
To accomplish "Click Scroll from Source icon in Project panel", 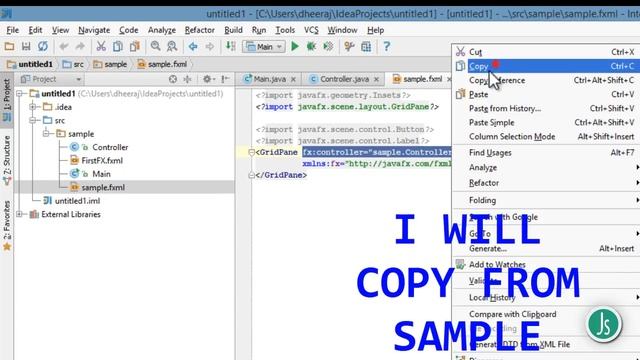I will [173, 79].
